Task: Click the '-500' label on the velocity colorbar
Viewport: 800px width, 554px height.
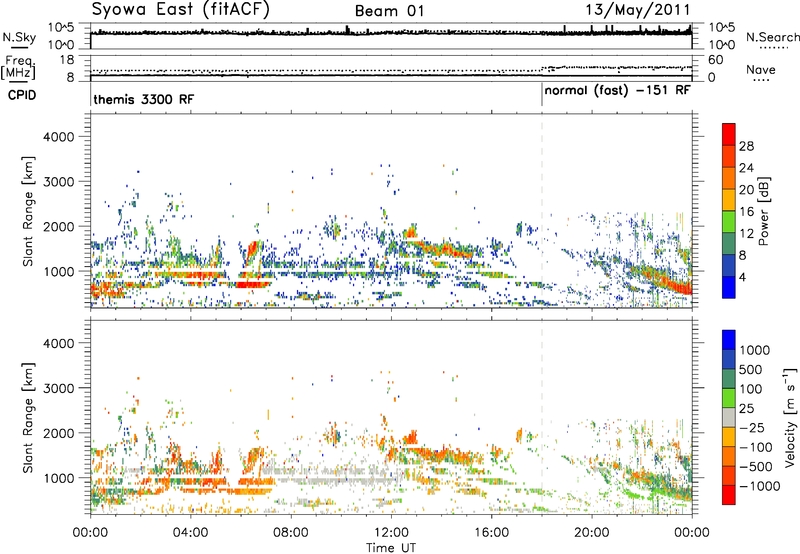Action: 756,466
